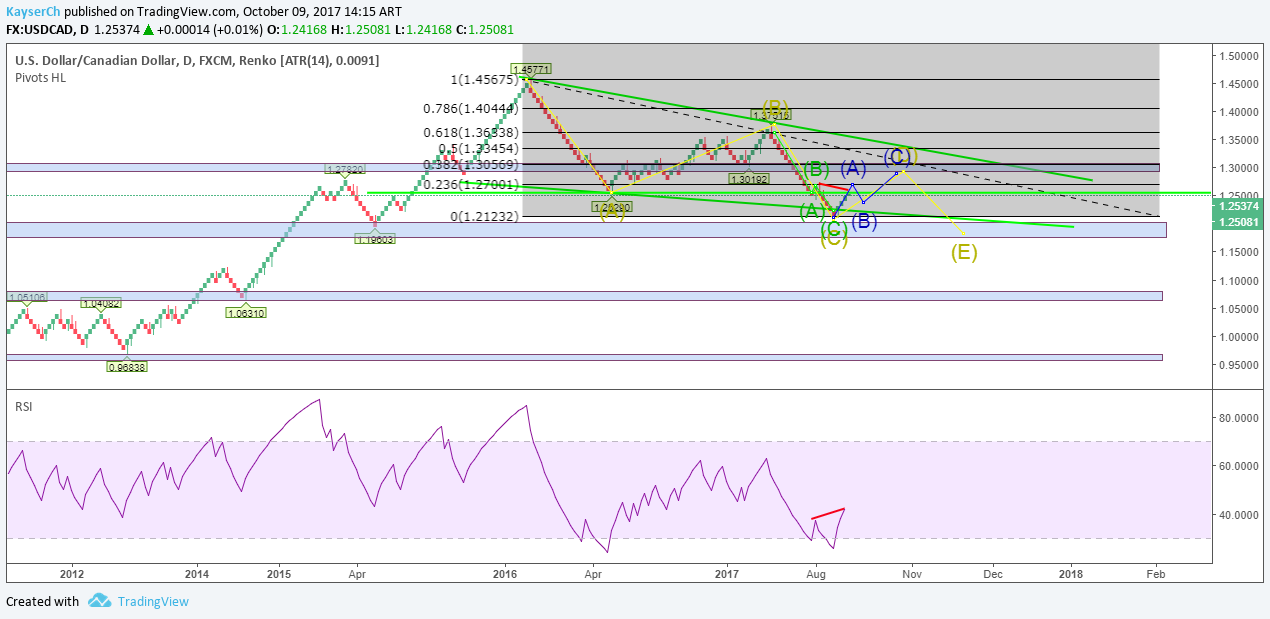
Task: Click the Pivots HL indicator label
Action: pyautogui.click(x=40, y=78)
